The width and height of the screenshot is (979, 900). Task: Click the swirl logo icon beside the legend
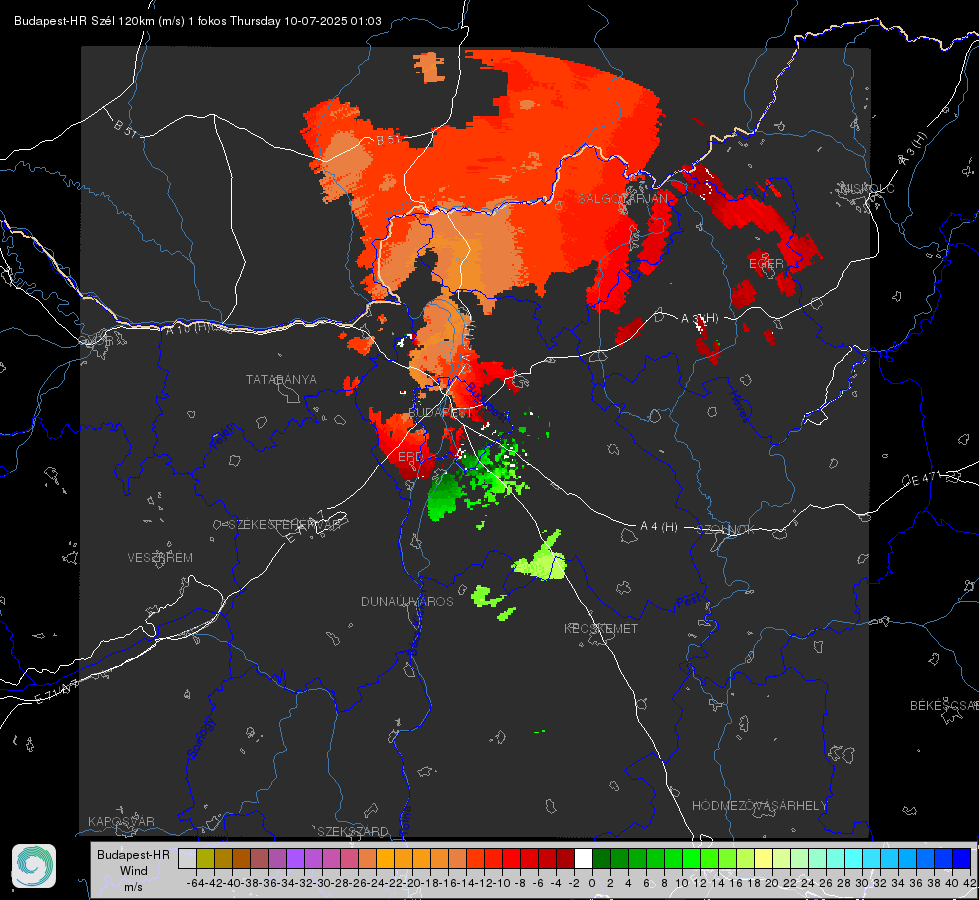(34, 866)
